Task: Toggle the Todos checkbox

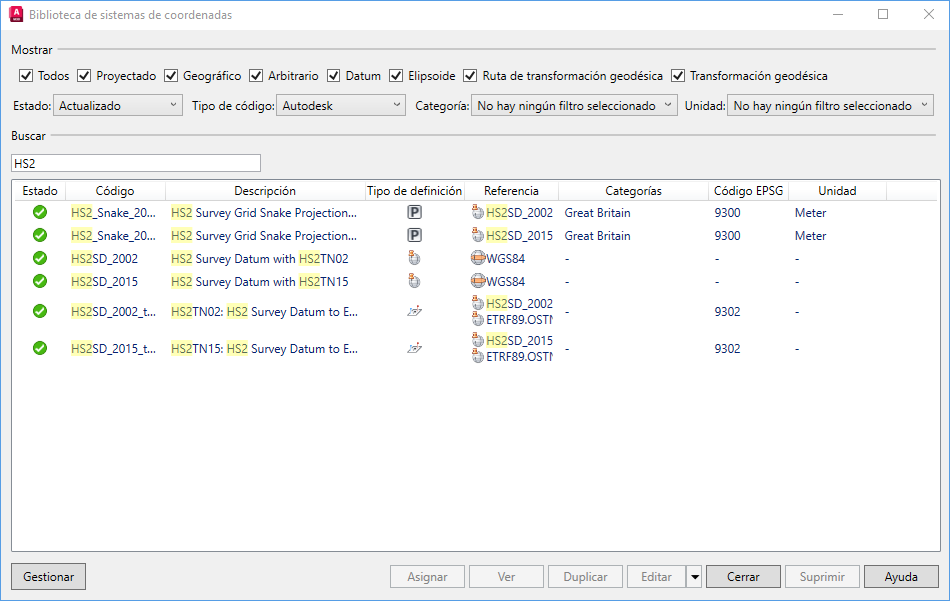Action: click(x=26, y=76)
